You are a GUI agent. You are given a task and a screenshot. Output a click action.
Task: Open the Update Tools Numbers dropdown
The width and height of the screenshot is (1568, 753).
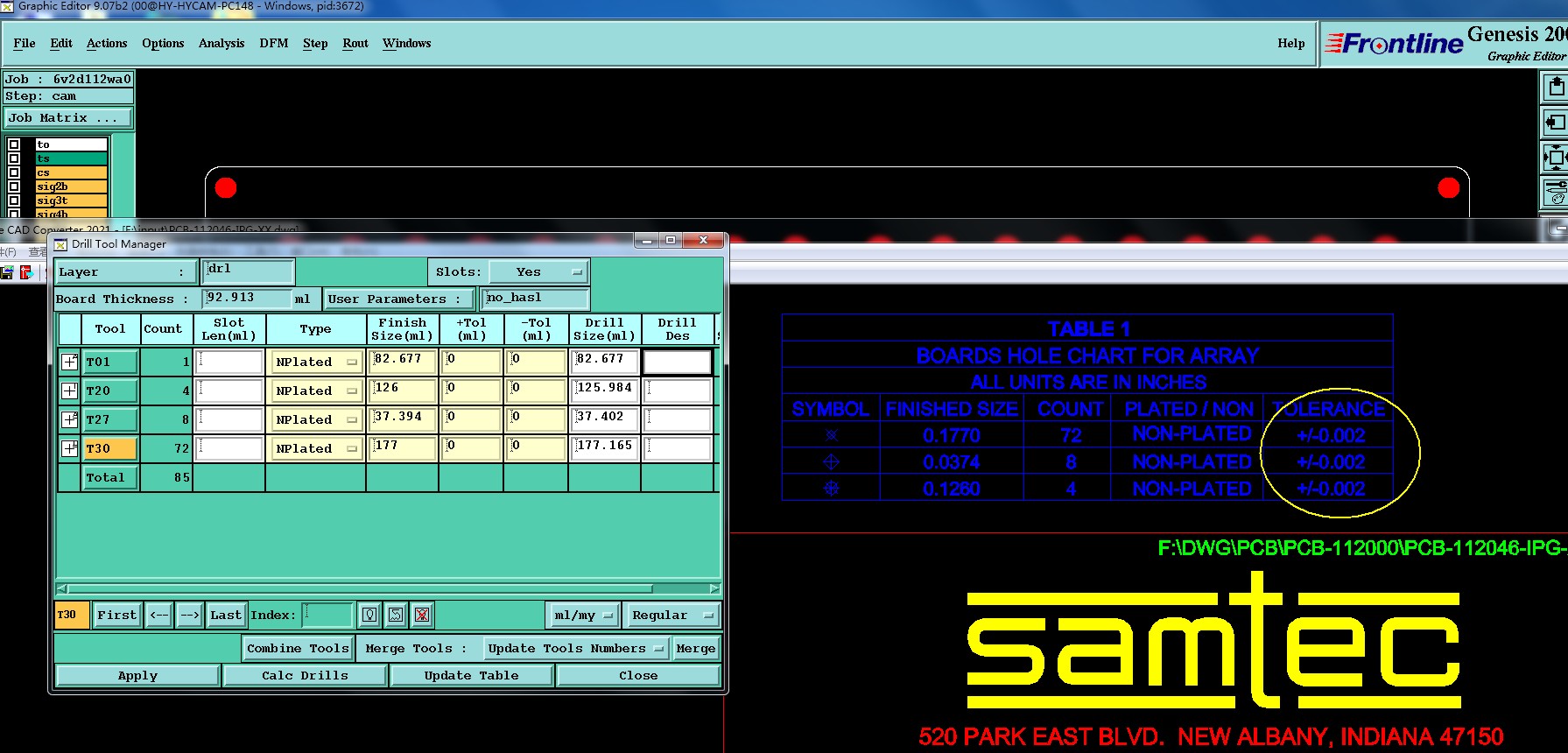[574, 649]
